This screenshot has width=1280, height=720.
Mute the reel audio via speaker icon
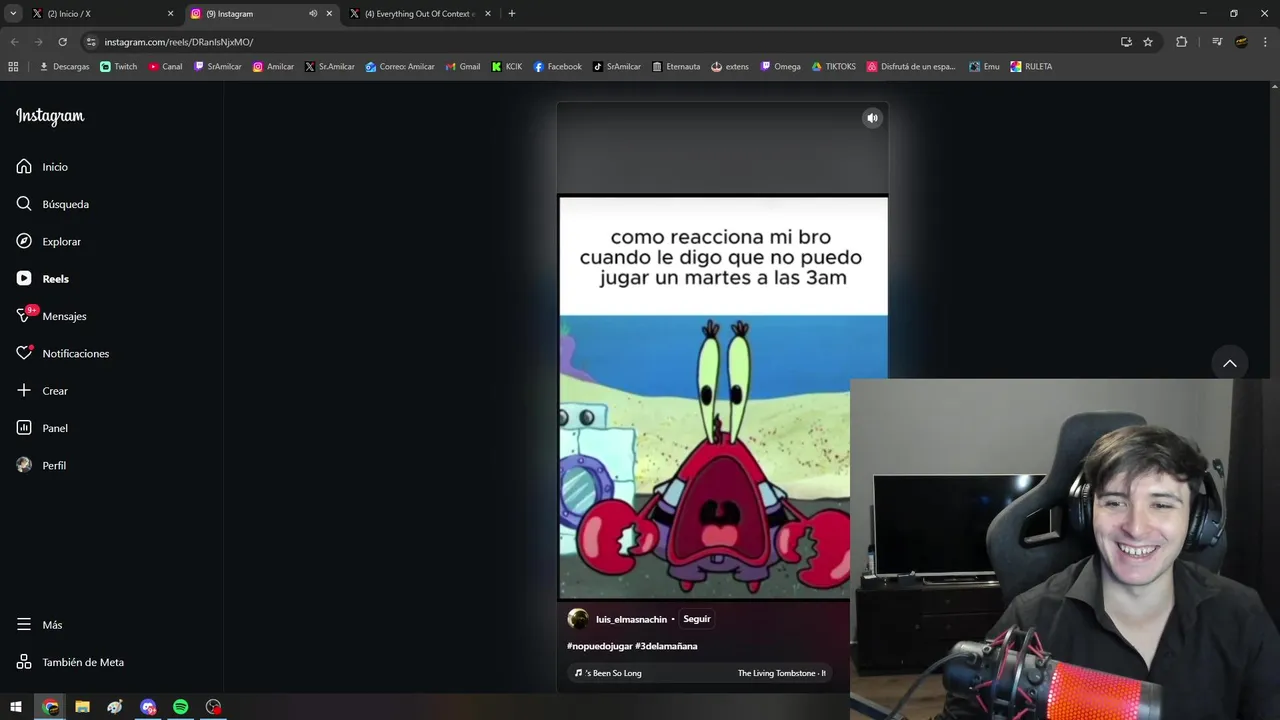point(872,118)
